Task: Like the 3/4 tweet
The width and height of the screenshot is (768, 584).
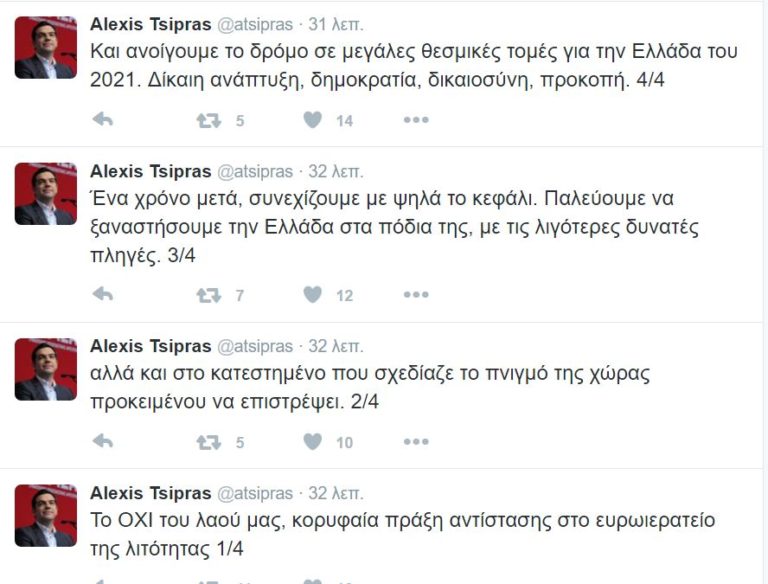Action: 313,295
